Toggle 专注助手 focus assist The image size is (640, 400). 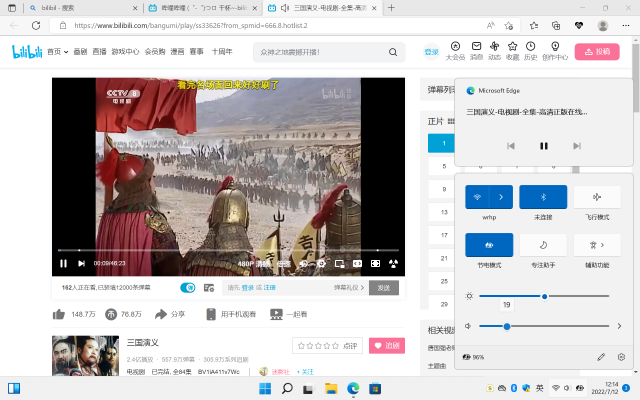543,245
